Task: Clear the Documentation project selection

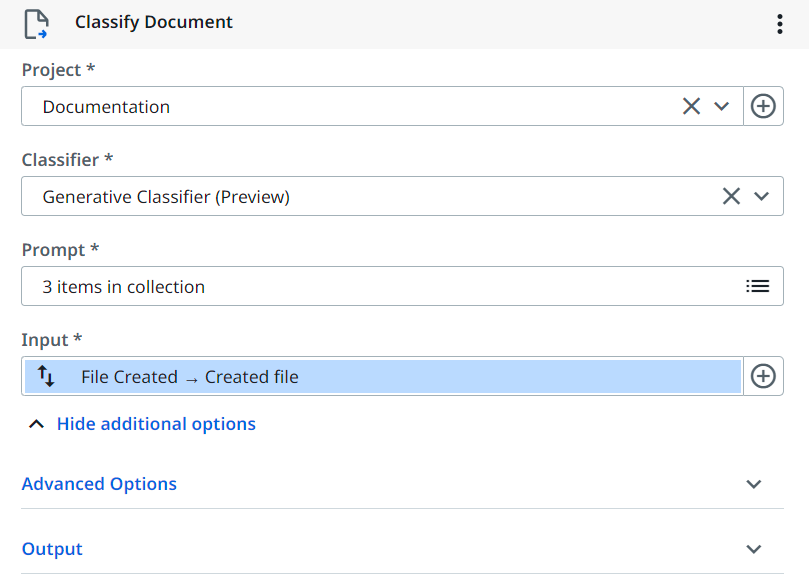Action: point(691,106)
